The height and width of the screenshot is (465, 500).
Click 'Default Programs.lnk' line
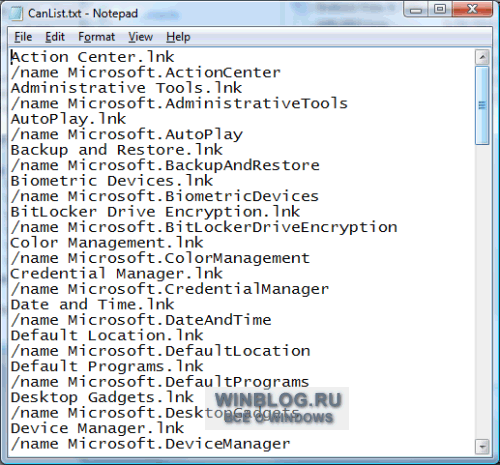tap(107, 367)
